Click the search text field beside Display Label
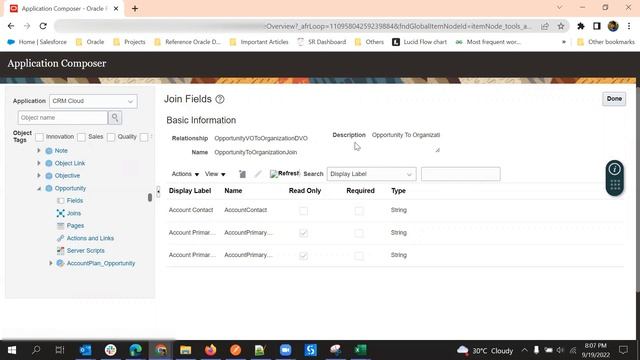 (x=460, y=174)
